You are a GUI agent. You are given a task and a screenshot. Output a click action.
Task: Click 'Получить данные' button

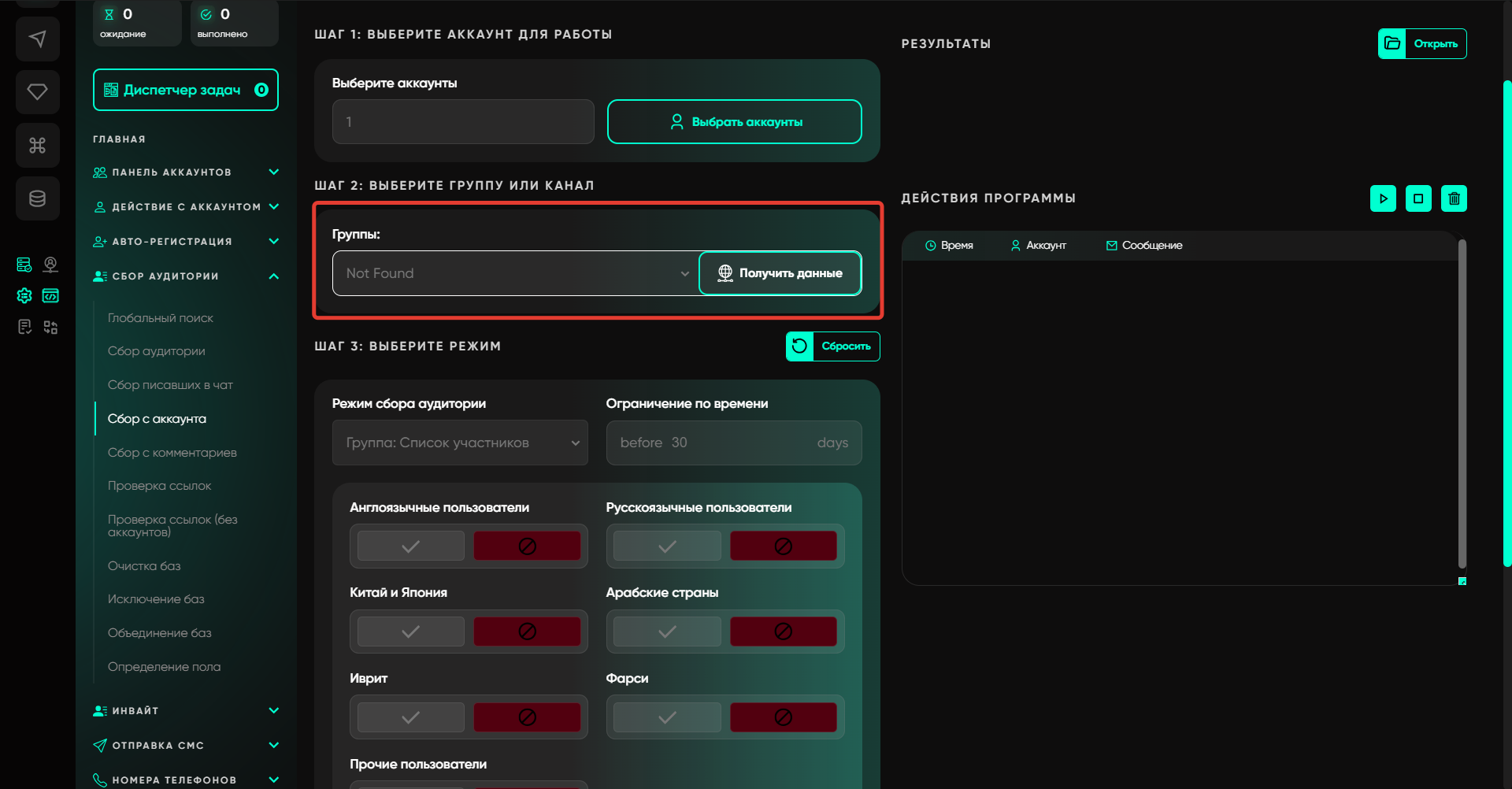[x=780, y=273]
